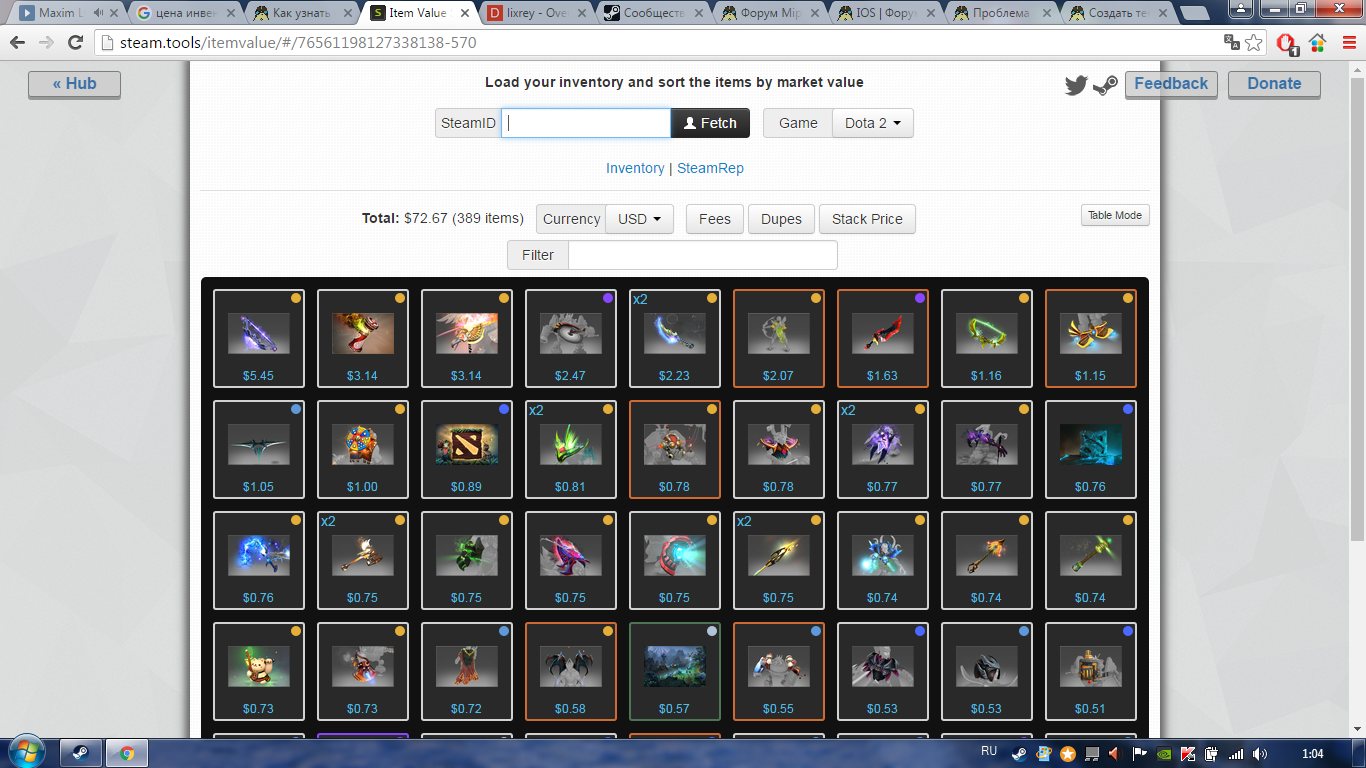Open the Twitter bird icon link
This screenshot has width=1366, height=768.
pyautogui.click(x=1076, y=85)
